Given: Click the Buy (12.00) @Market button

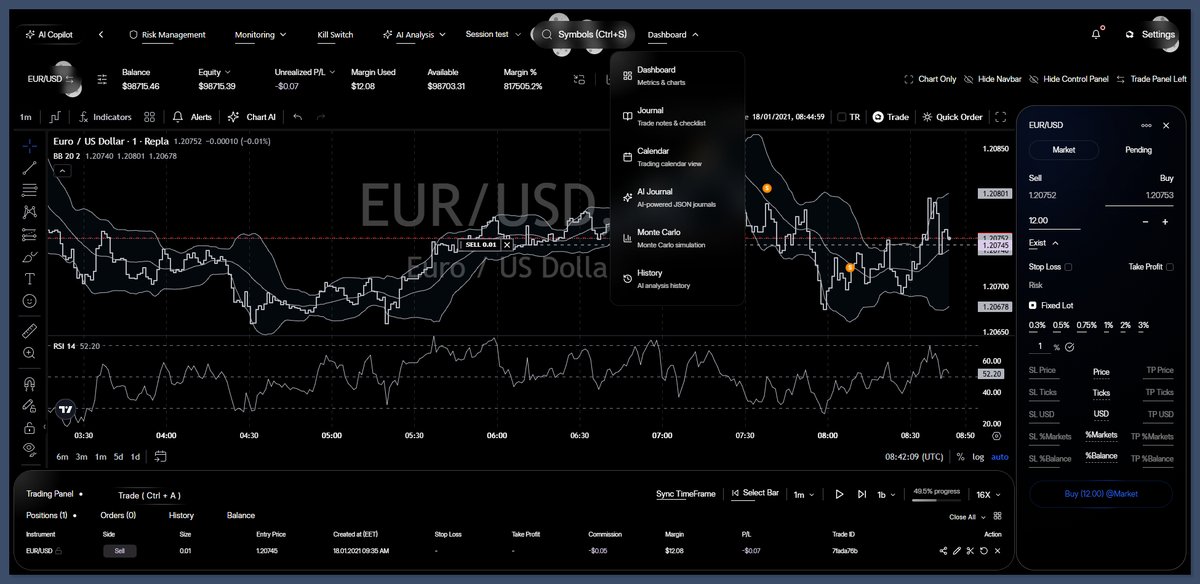Looking at the screenshot, I should (1100, 493).
